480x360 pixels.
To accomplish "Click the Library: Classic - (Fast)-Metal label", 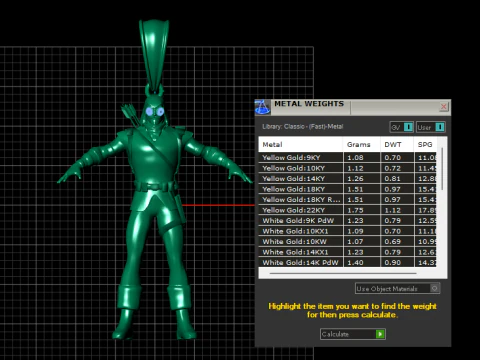I will click(303, 127).
